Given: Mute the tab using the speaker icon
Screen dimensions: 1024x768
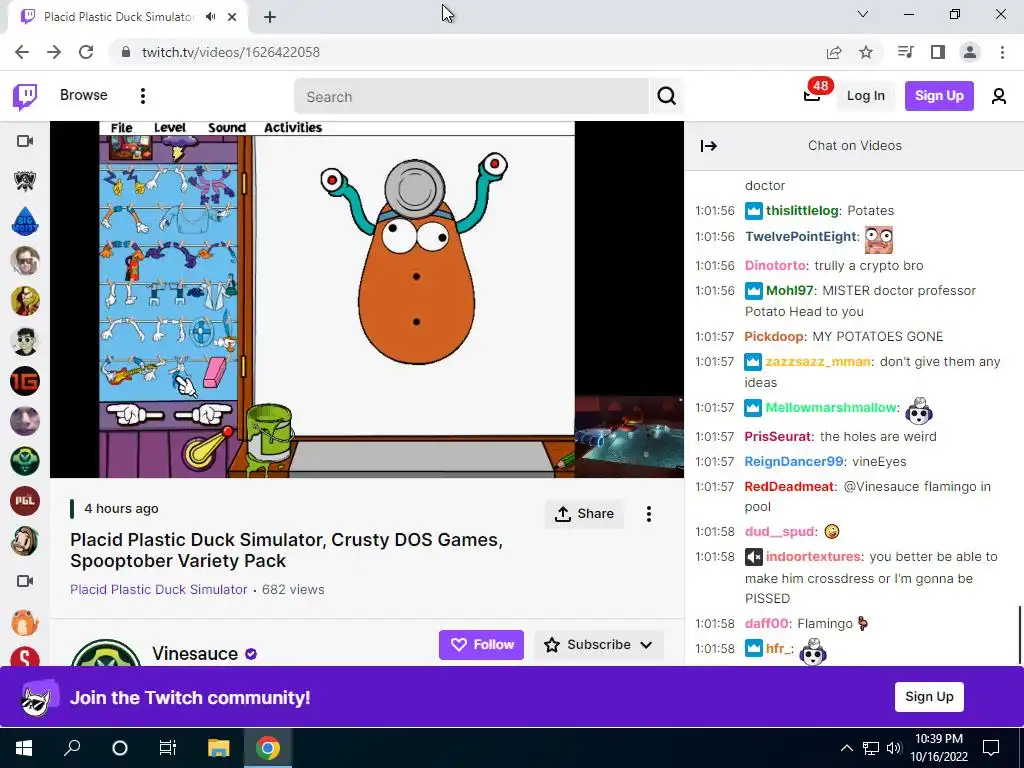Looking at the screenshot, I should tap(210, 17).
